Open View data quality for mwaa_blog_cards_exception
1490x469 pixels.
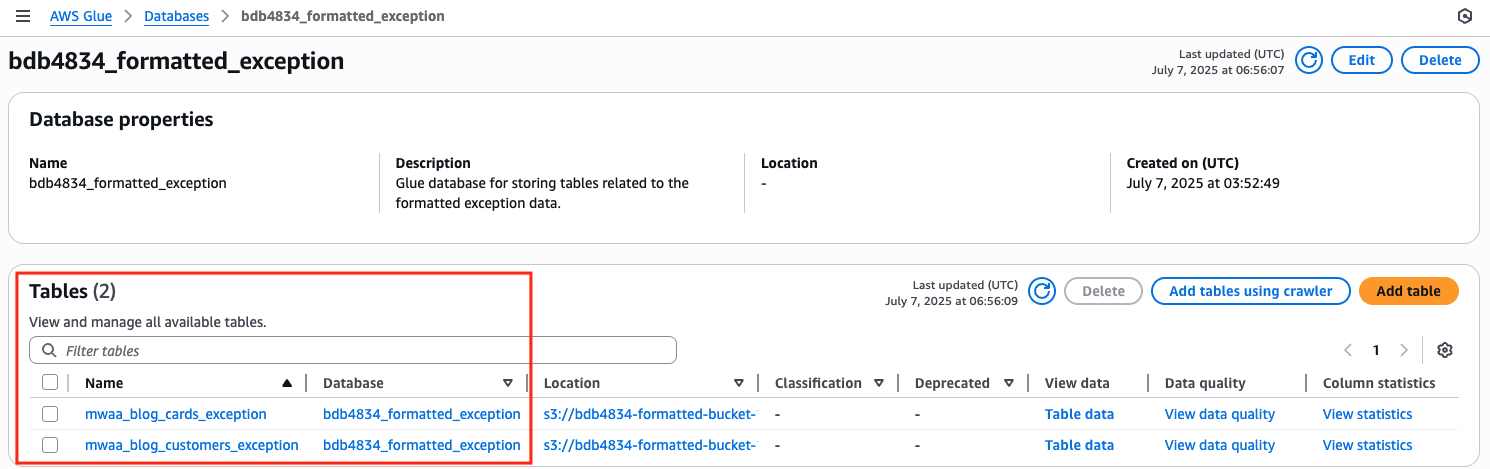1219,414
